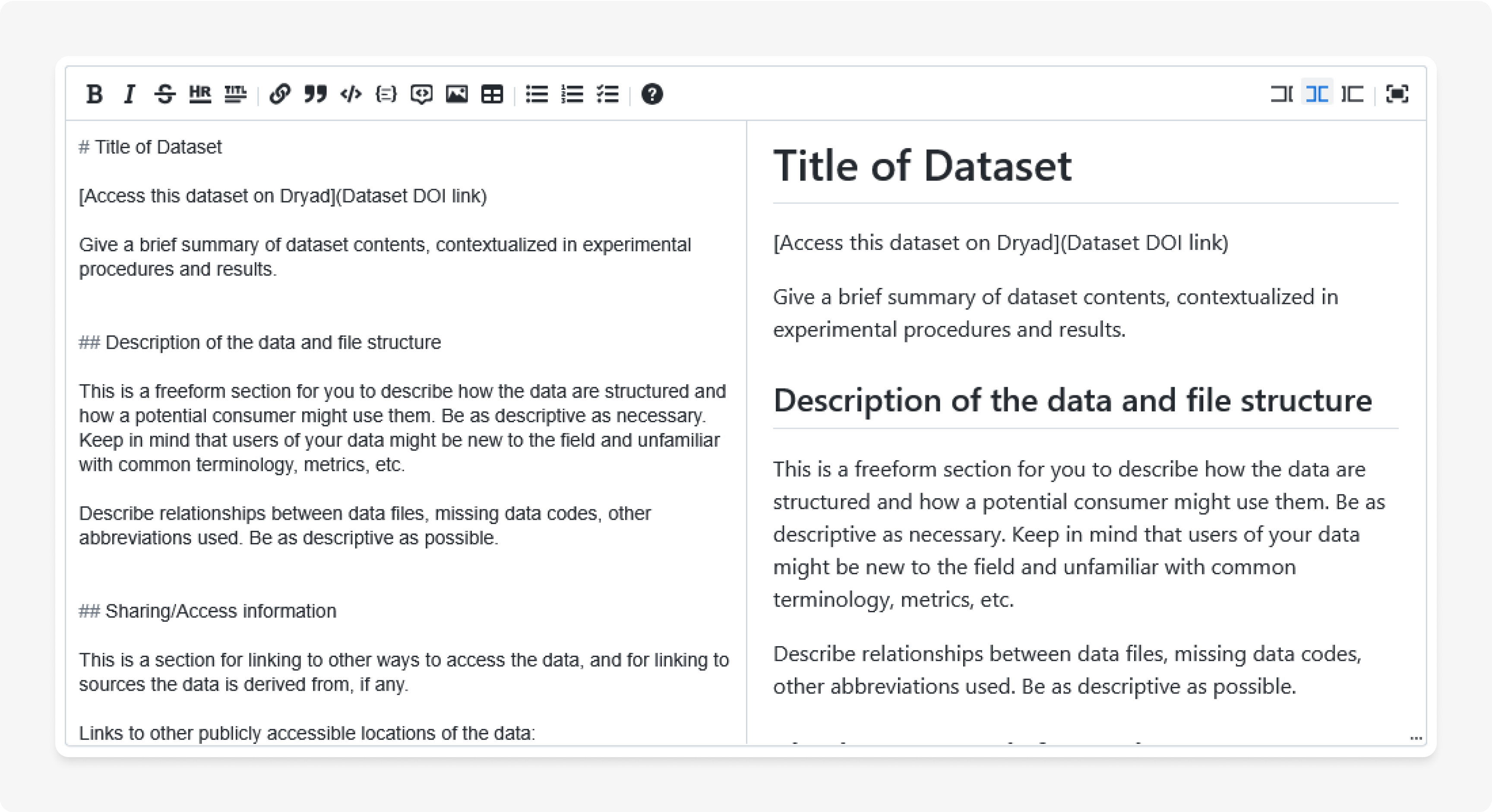Create an unordered bullet list
Screen dimensions: 1492x812
point(537,94)
